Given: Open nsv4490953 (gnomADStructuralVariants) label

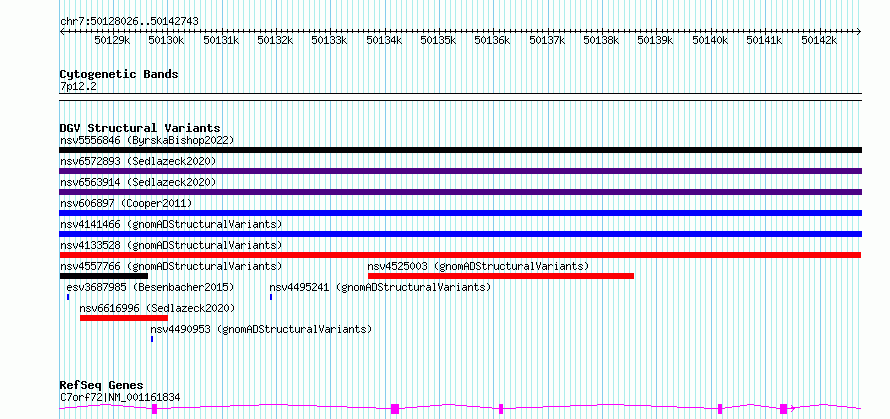Looking at the screenshot, I should coord(261,329).
